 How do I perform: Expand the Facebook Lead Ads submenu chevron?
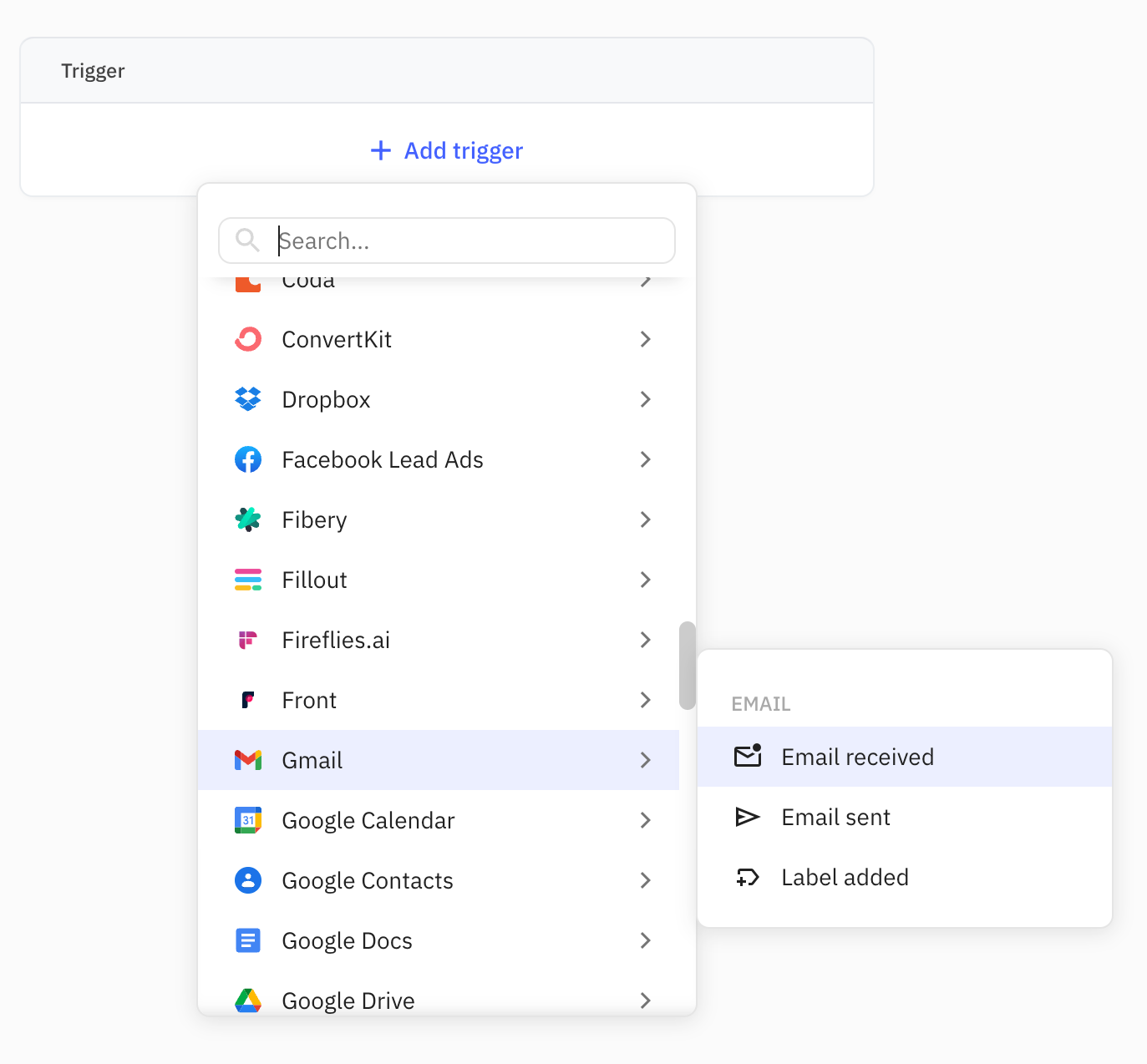[x=645, y=459]
